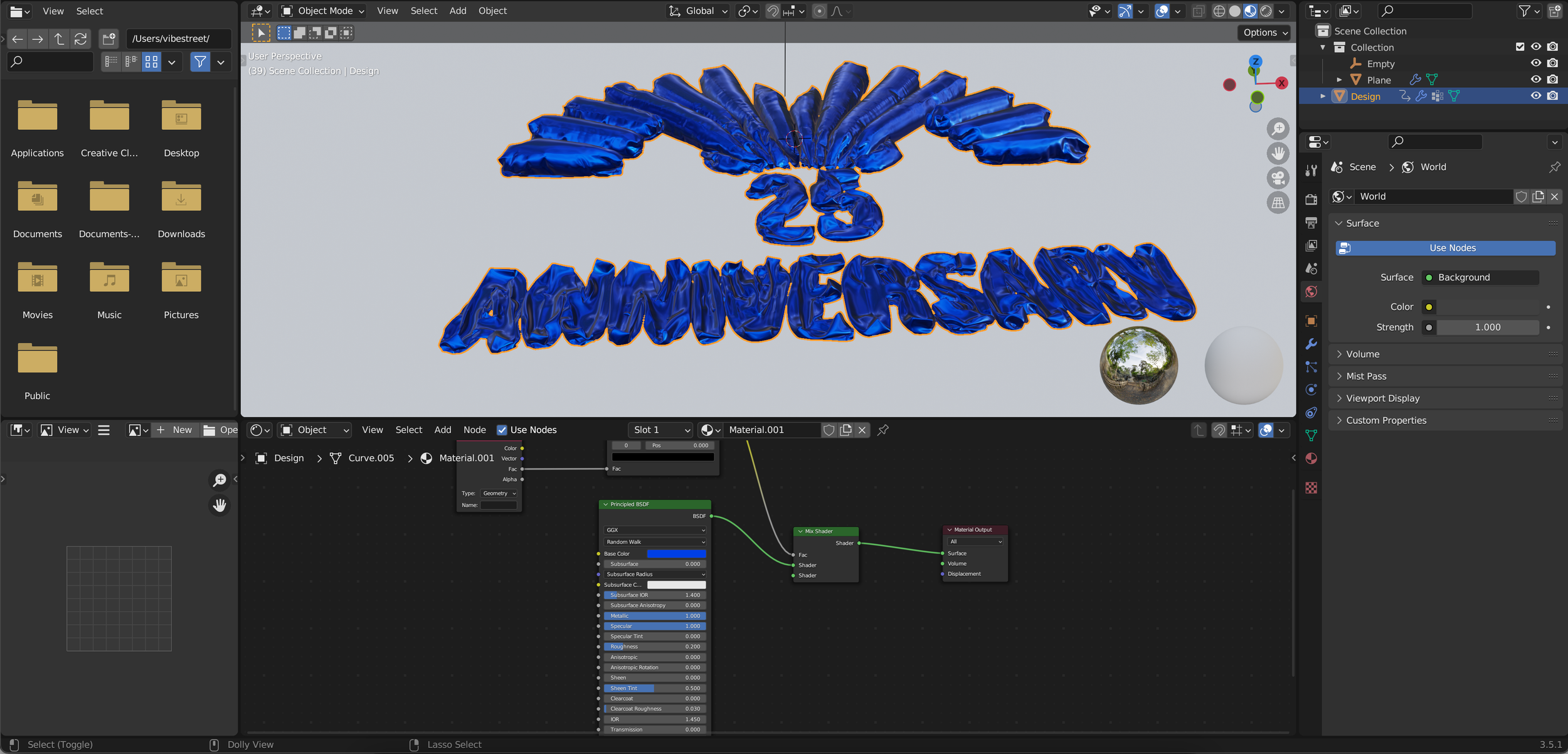This screenshot has height=754, width=1568.
Task: Open the Modifier properties wrench tab
Action: coord(1311,344)
